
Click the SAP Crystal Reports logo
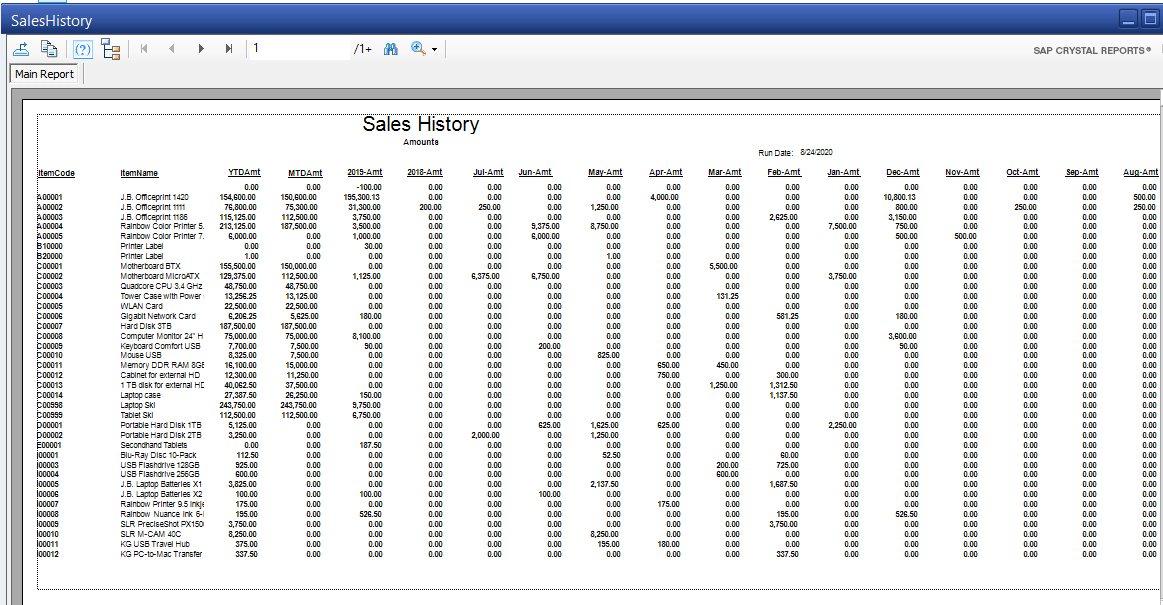pyautogui.click(x=1088, y=51)
